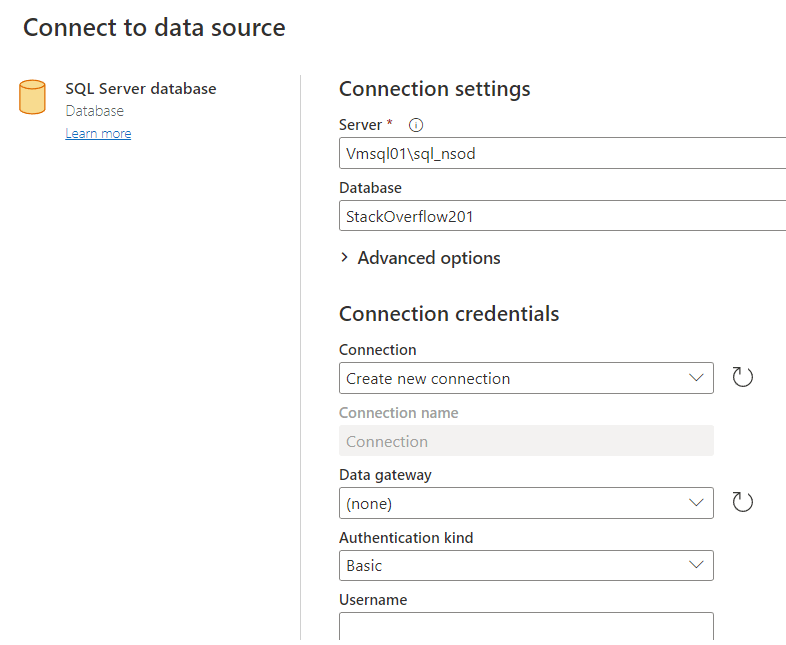Open the Learn more link
The height and width of the screenshot is (645, 786).
click(x=98, y=134)
